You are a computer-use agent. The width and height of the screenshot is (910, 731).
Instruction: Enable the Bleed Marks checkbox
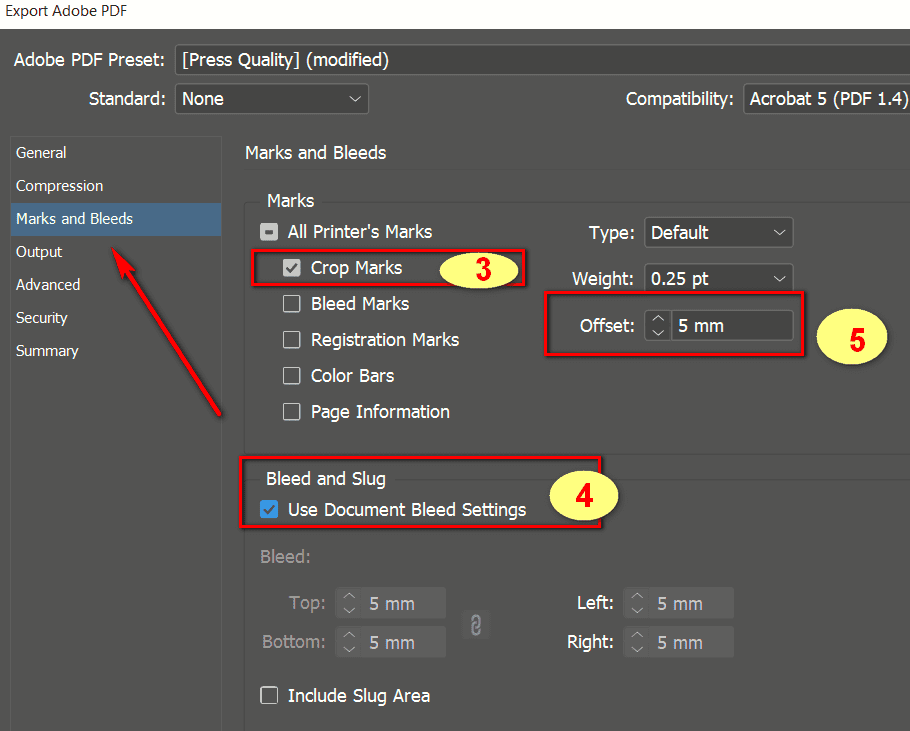(x=292, y=304)
